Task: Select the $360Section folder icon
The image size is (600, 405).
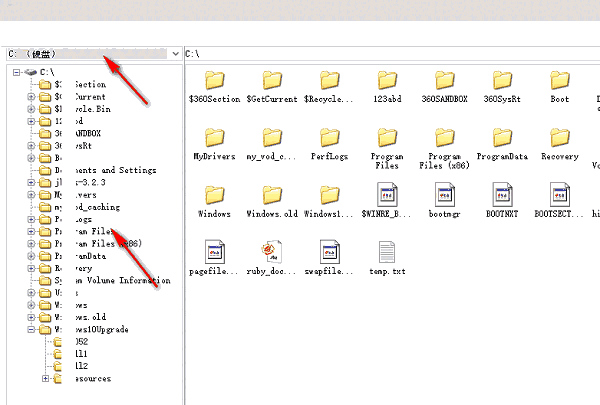Action: click(214, 80)
